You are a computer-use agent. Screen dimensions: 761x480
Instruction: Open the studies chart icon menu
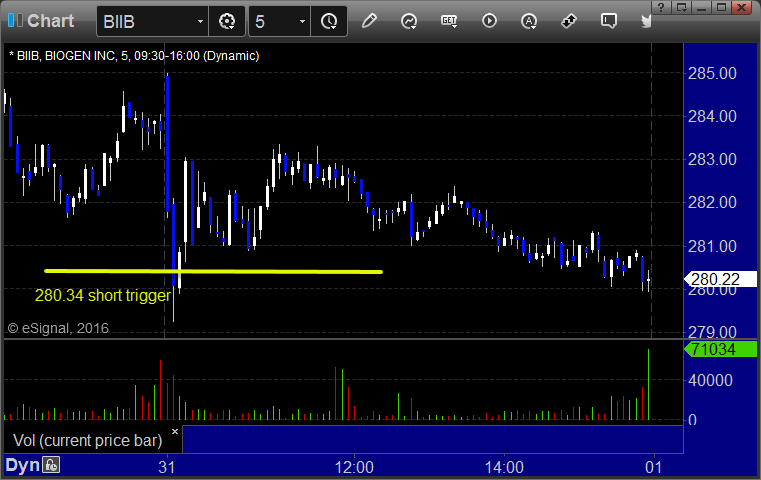tap(409, 21)
